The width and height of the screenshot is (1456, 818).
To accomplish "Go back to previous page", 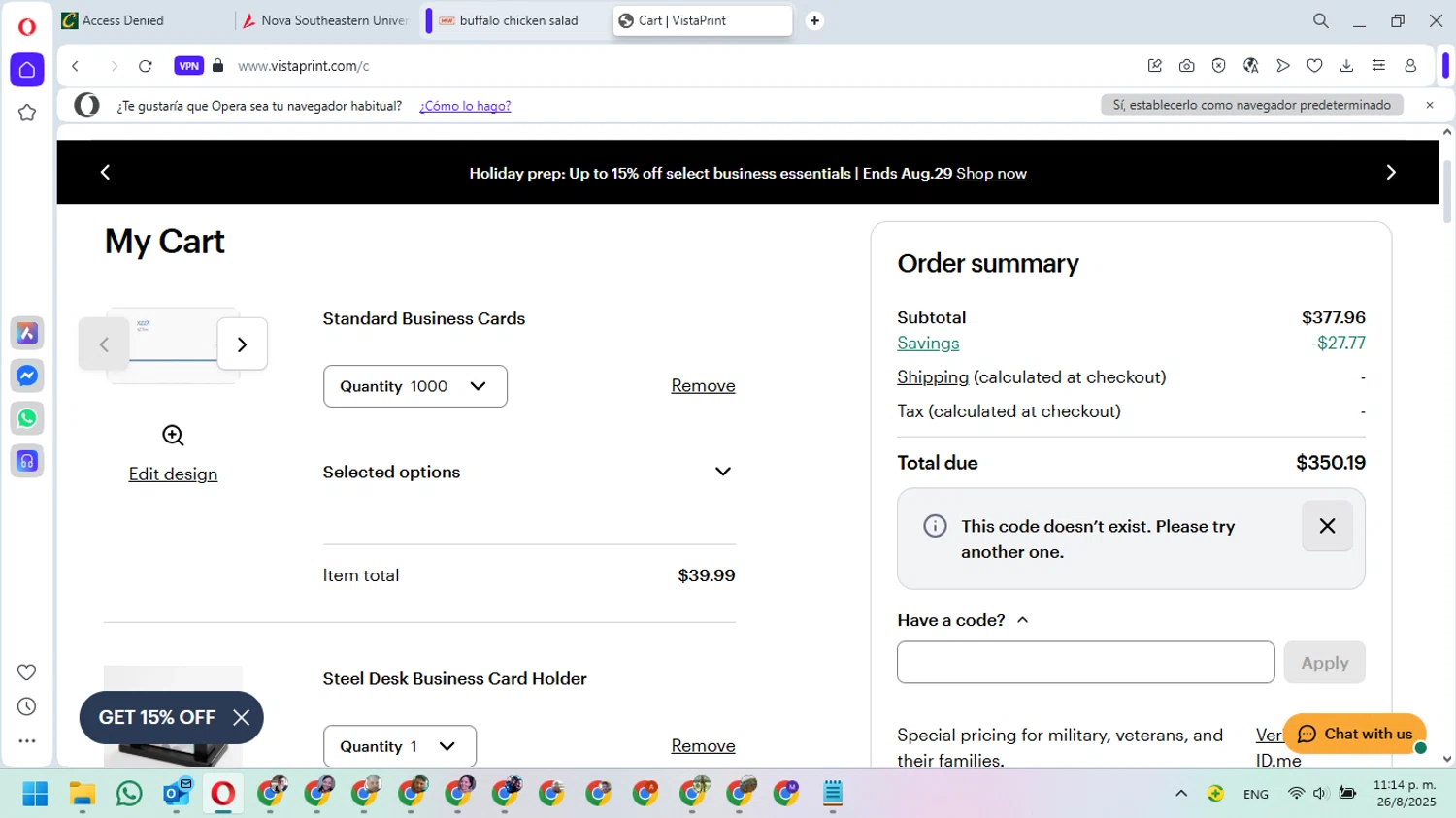I will (75, 66).
